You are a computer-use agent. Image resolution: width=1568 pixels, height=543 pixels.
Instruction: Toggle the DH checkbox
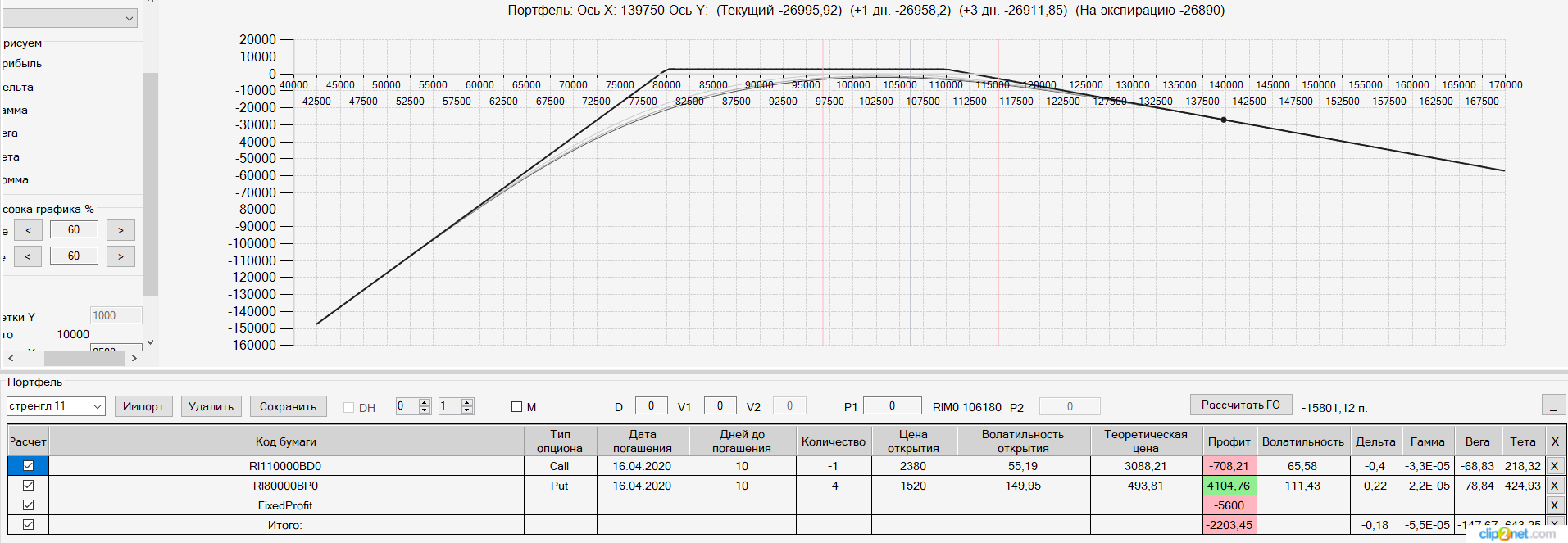[348, 407]
